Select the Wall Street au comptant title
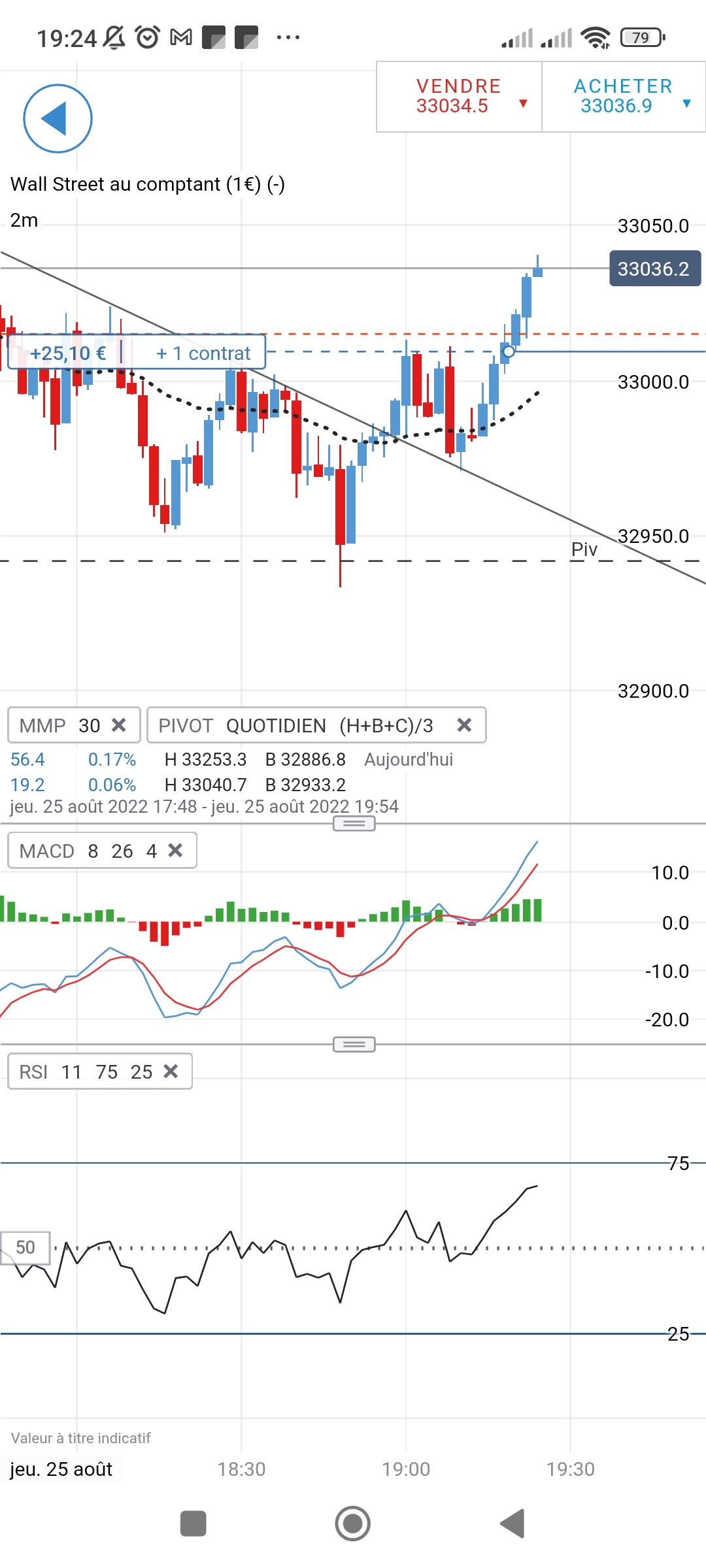 pos(148,184)
